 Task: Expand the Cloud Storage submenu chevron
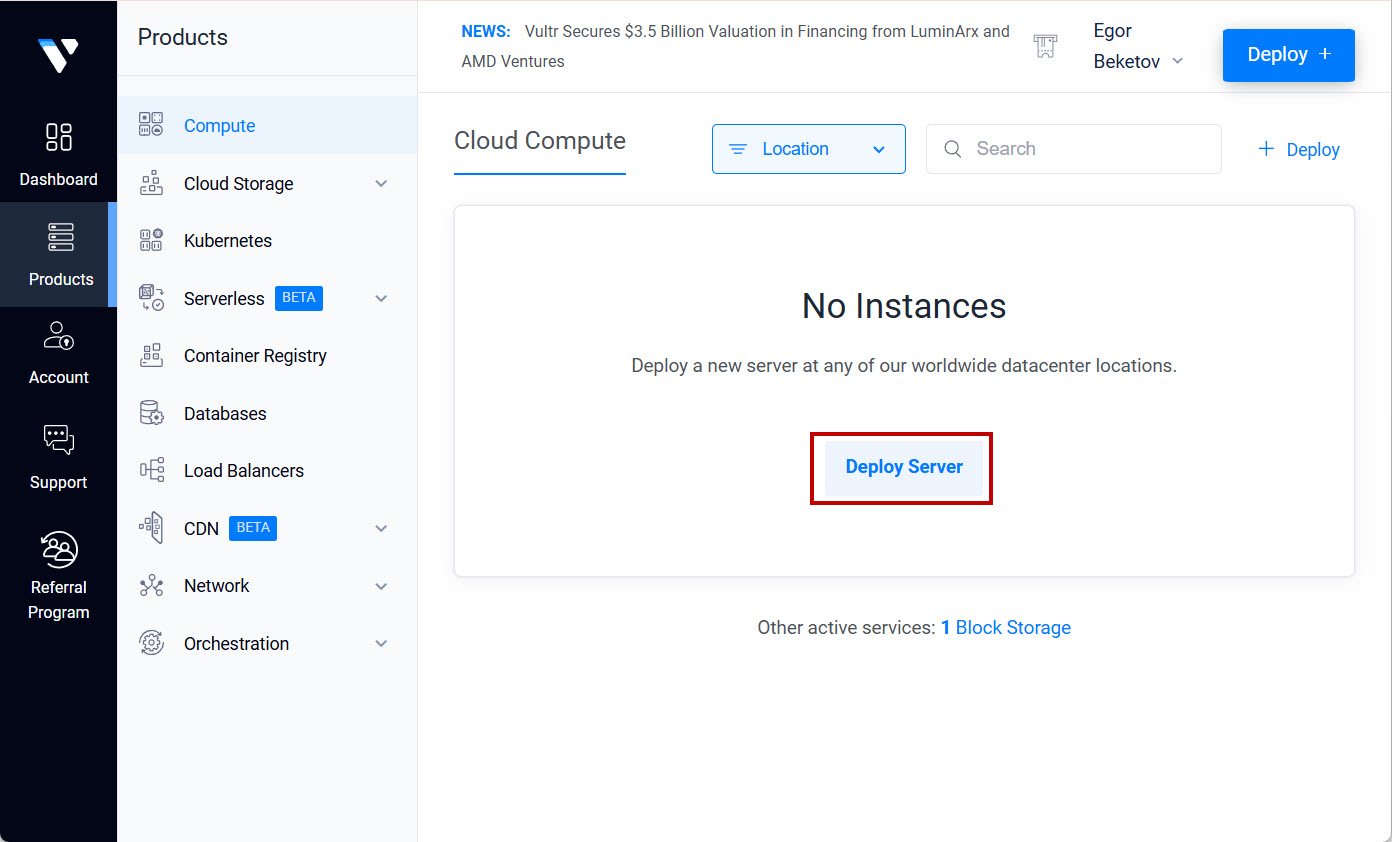tap(381, 184)
